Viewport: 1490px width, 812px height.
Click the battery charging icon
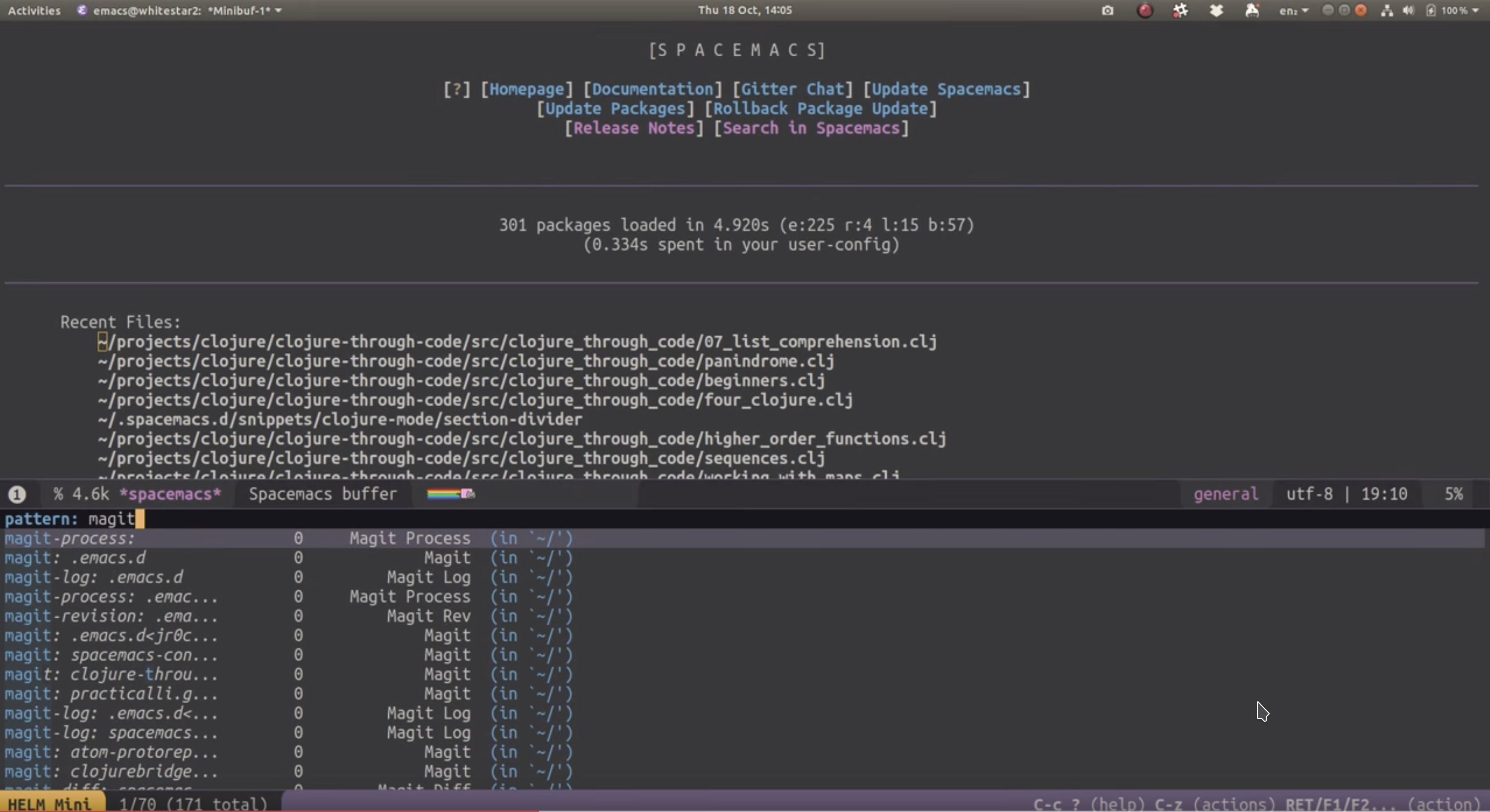[x=1430, y=10]
